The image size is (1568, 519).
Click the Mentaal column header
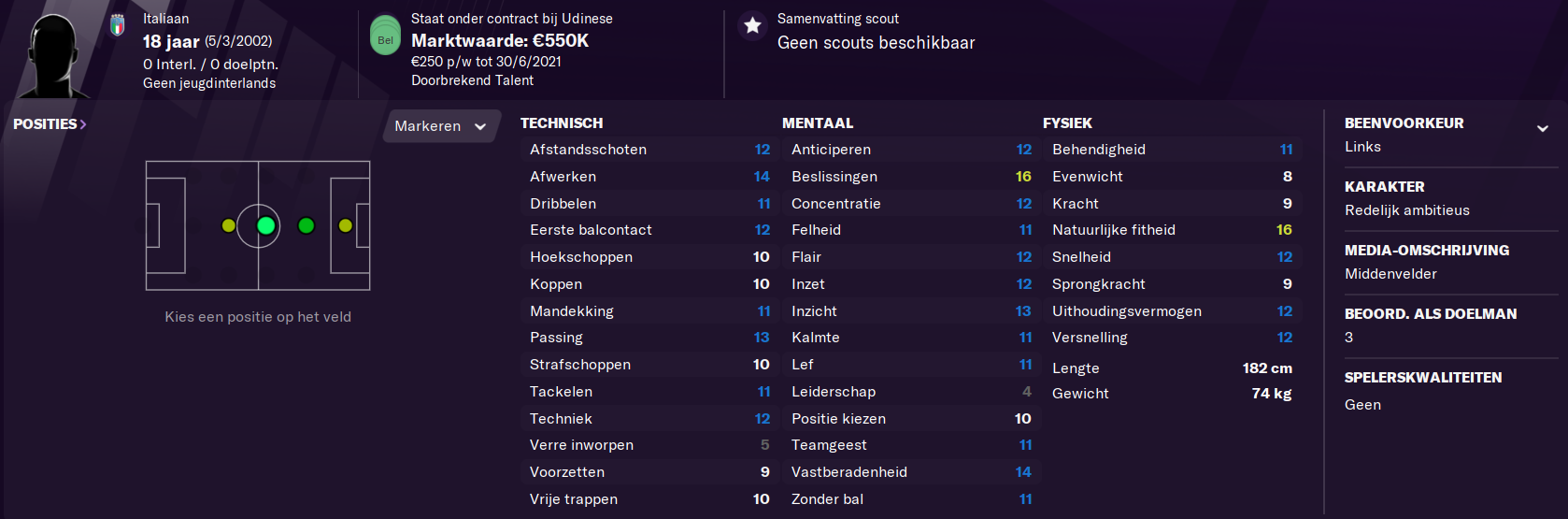coord(818,123)
